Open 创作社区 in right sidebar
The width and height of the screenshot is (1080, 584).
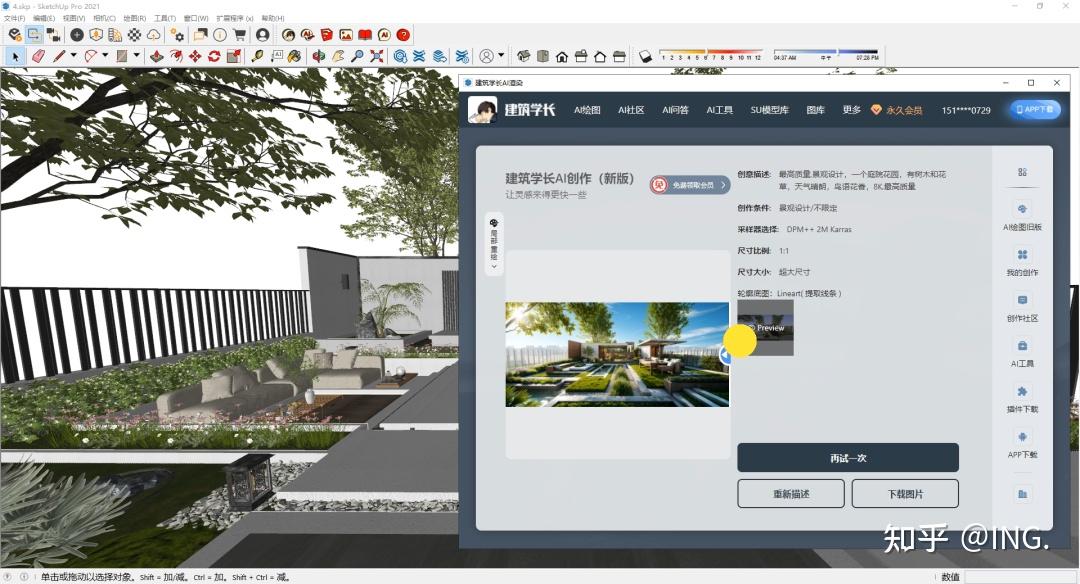[1022, 308]
